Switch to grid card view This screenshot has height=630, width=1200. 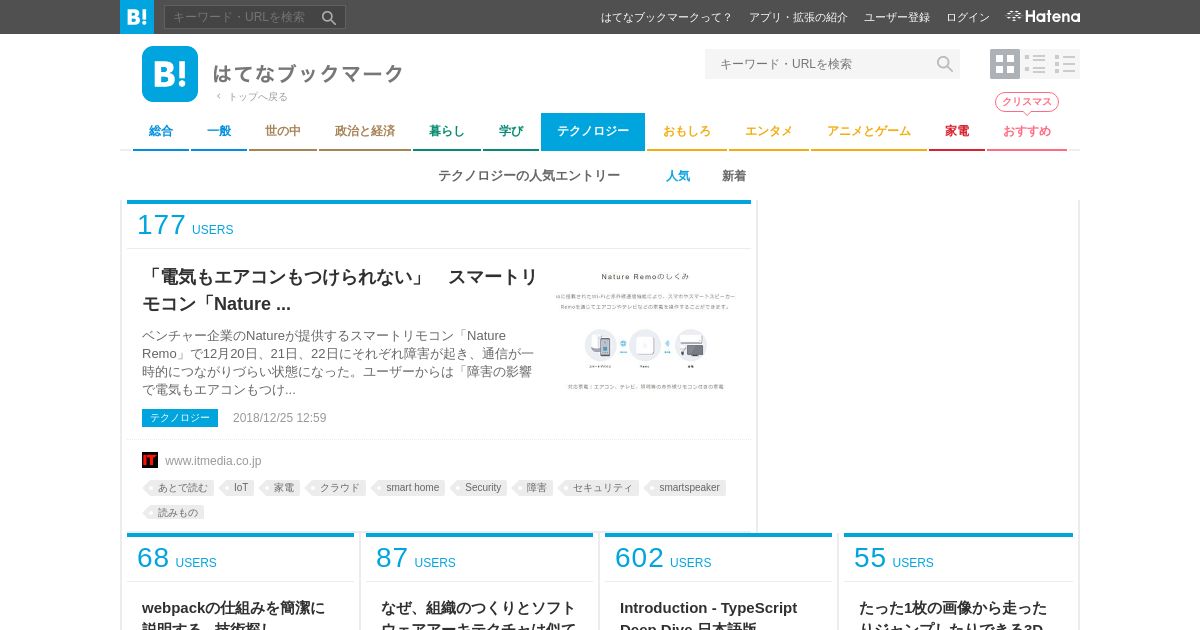pyautogui.click(x=1005, y=64)
